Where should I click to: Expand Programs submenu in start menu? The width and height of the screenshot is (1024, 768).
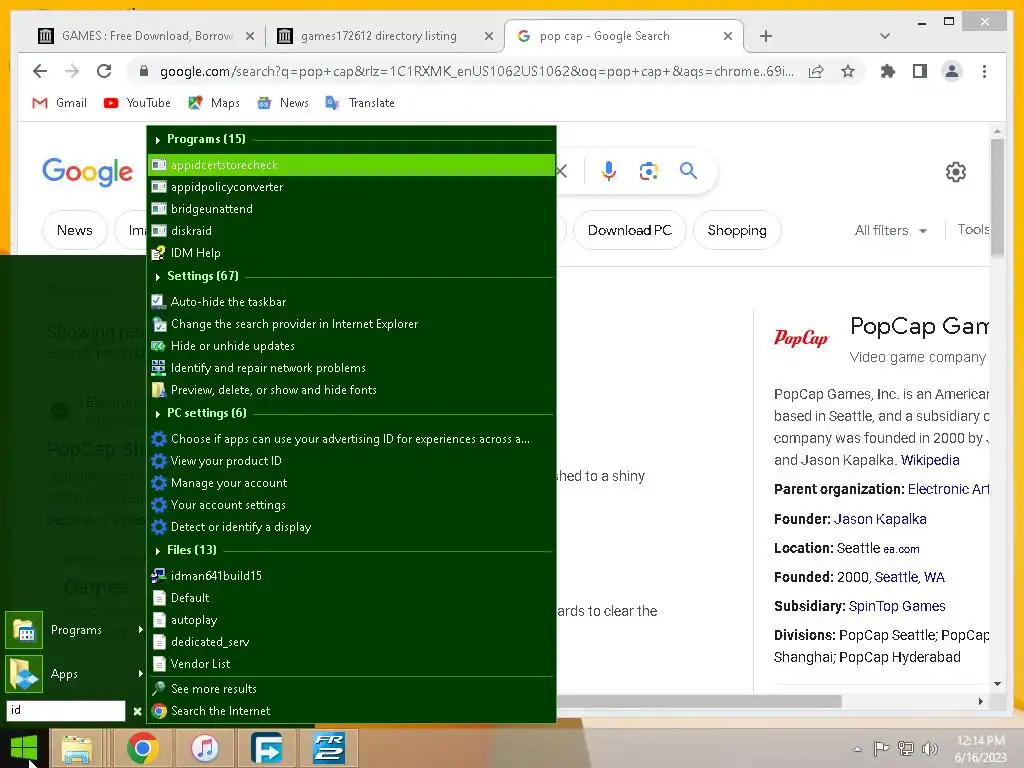pos(74,630)
